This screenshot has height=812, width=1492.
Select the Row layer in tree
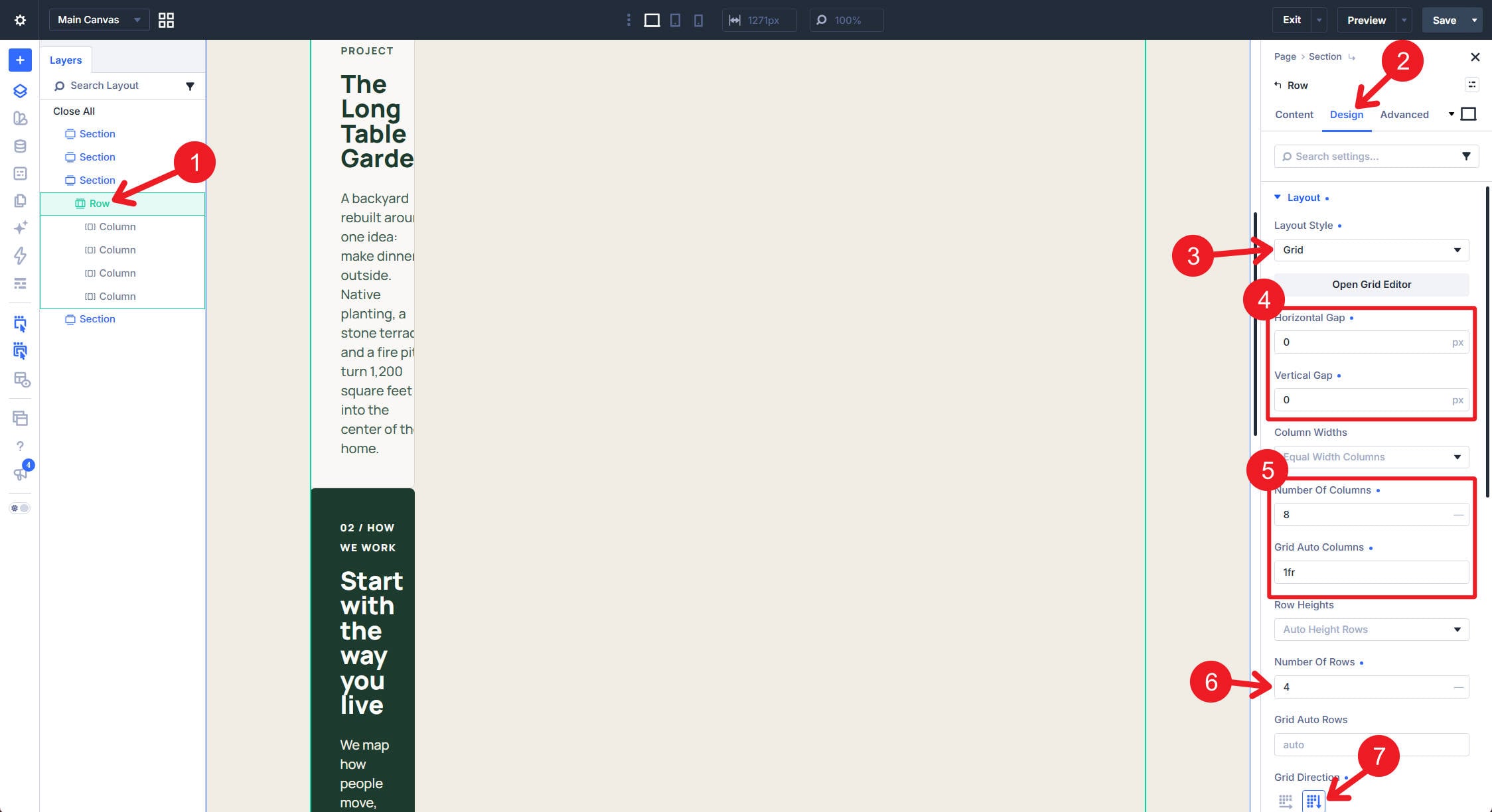[122, 204]
